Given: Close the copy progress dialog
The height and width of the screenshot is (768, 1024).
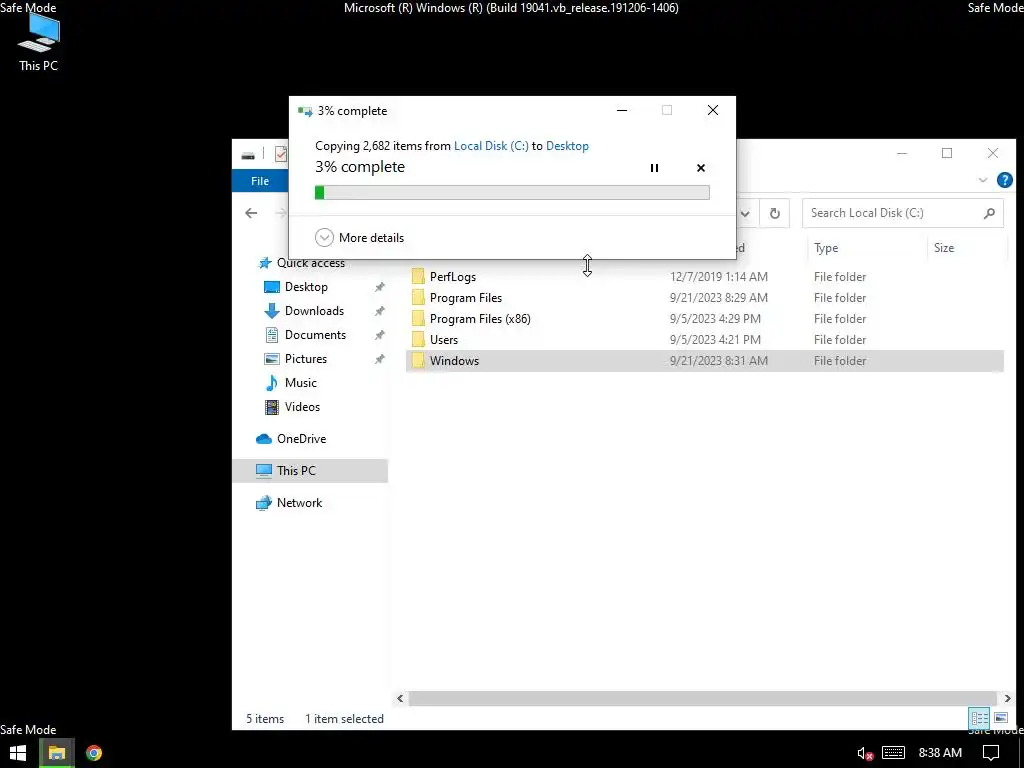Looking at the screenshot, I should pos(712,110).
